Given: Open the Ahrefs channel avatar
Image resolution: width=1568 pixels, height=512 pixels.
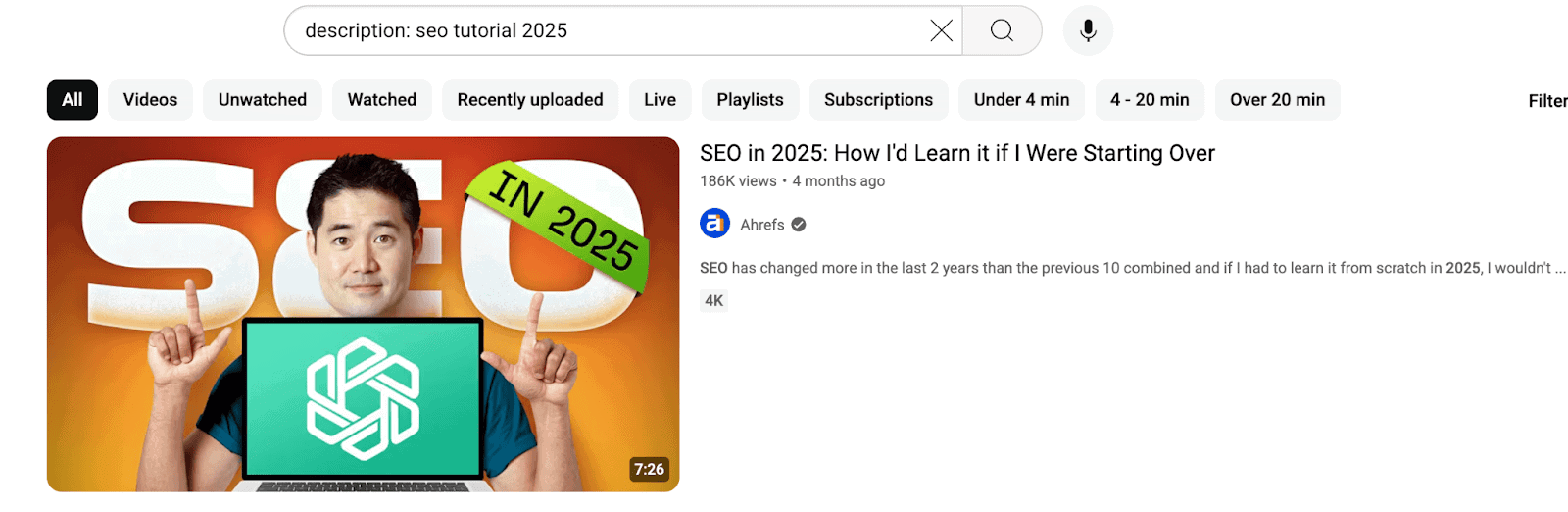Looking at the screenshot, I should click(715, 224).
